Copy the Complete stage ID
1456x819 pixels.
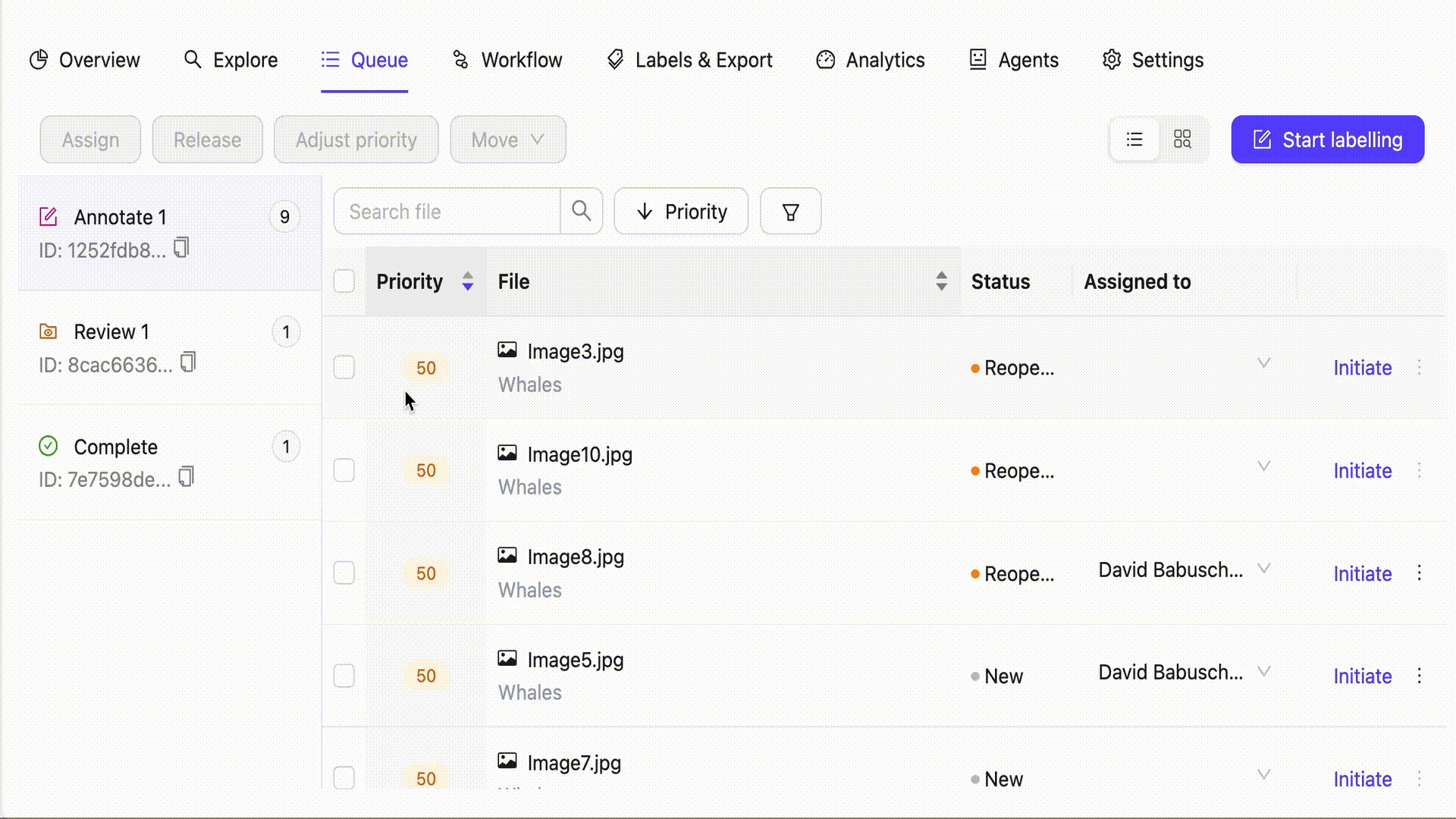pos(187,477)
